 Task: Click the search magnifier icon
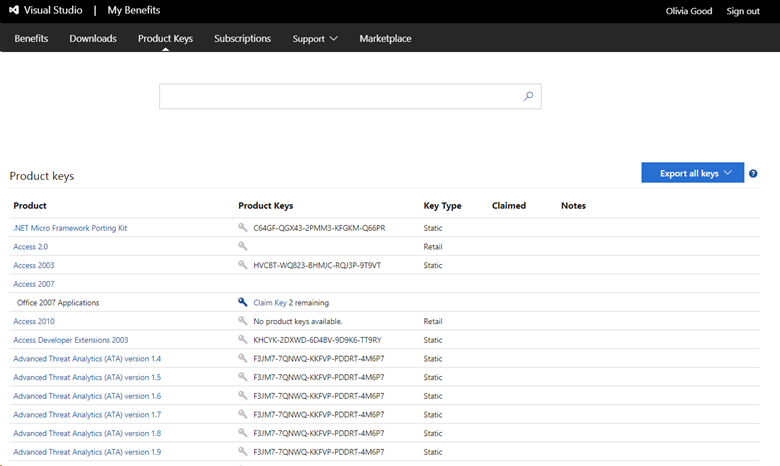coord(528,96)
